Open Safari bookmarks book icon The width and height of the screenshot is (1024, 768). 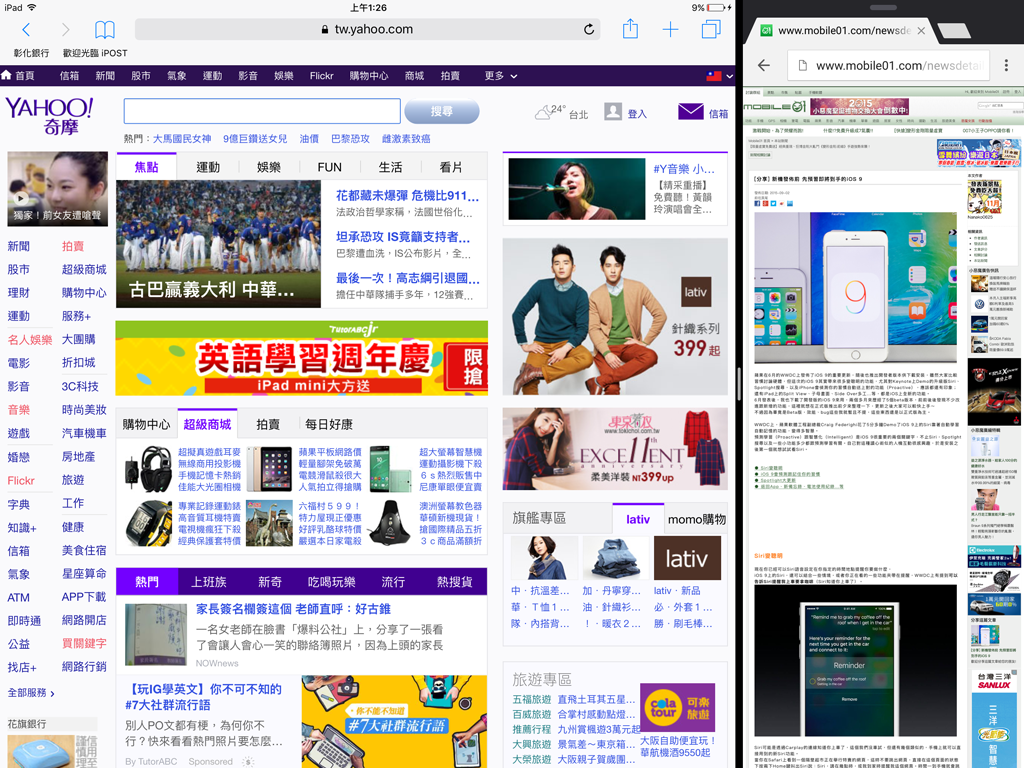coord(104,29)
